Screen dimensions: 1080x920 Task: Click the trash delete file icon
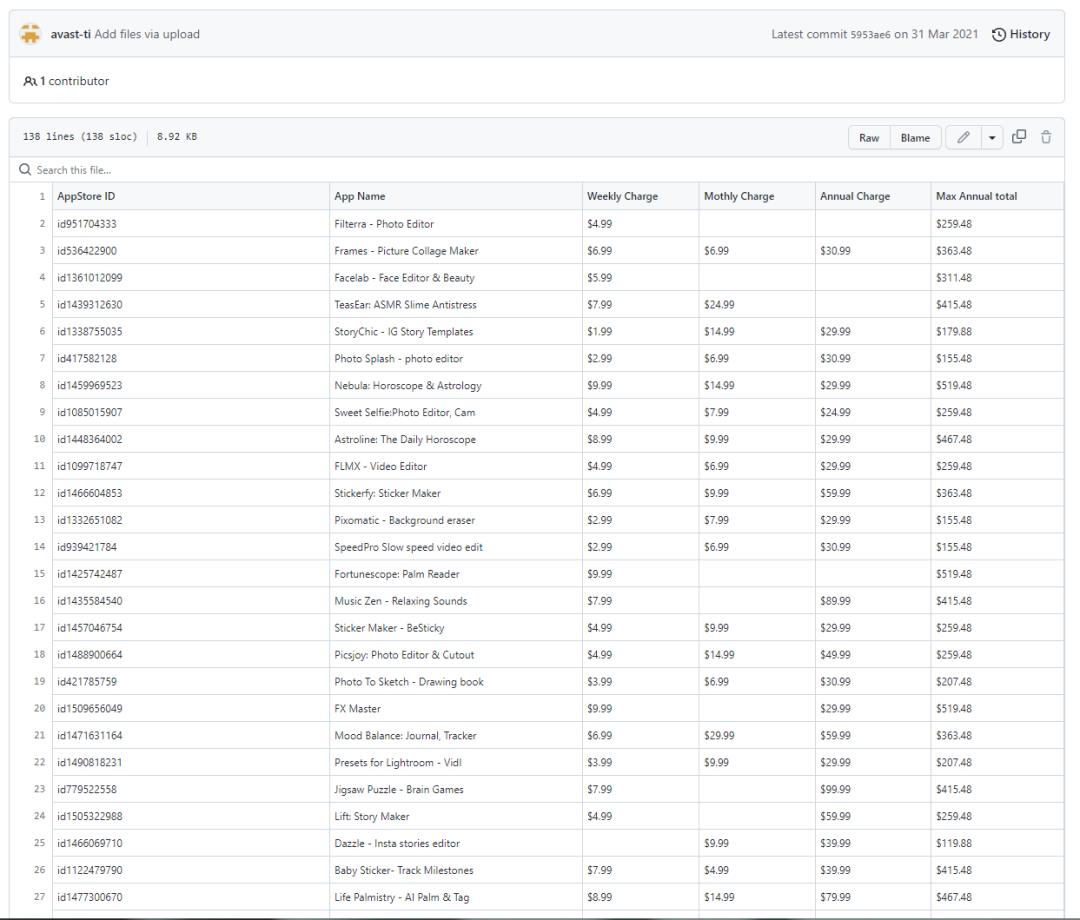(x=1046, y=138)
